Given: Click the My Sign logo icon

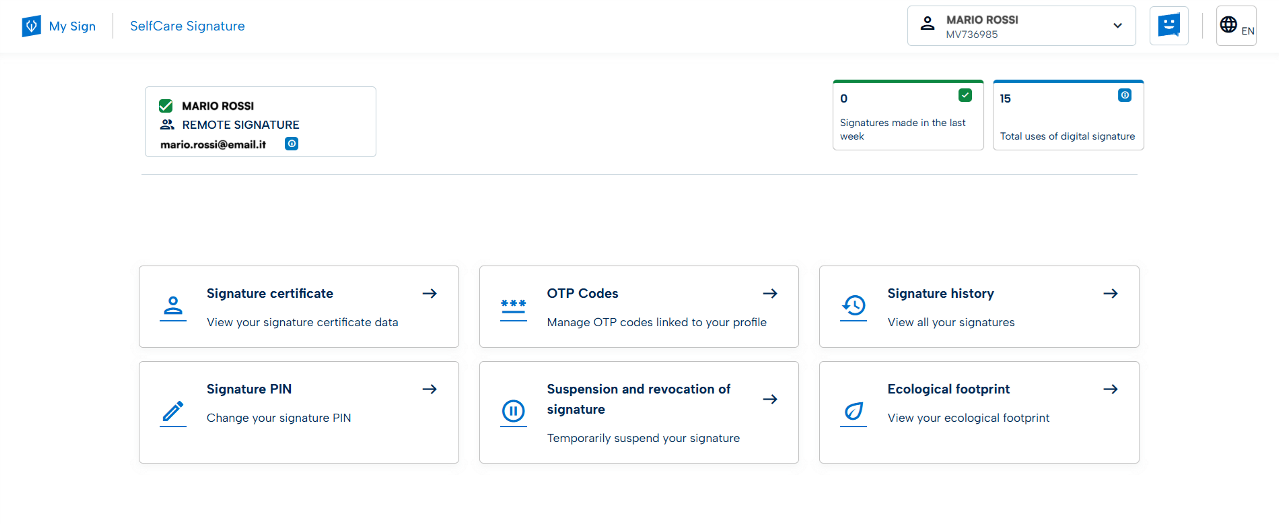Looking at the screenshot, I should click(32, 26).
